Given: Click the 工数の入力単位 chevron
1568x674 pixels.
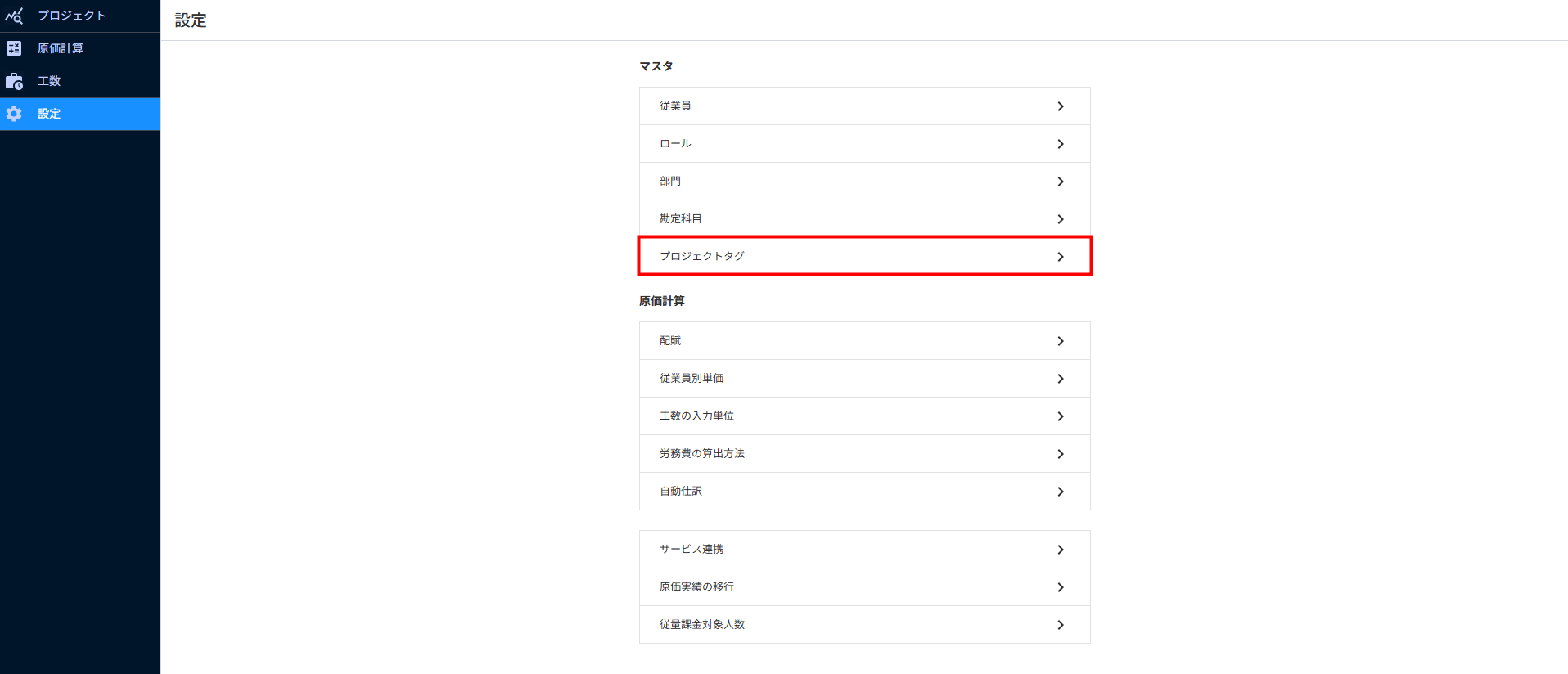Looking at the screenshot, I should pyautogui.click(x=1061, y=416).
